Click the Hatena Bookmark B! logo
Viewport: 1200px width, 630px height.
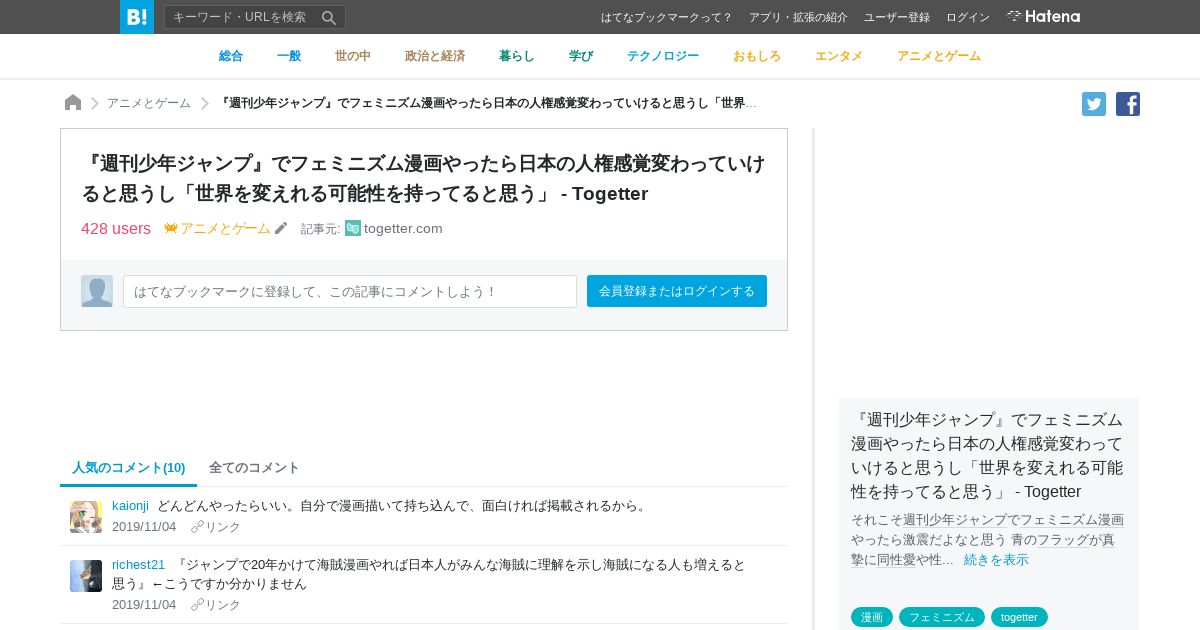pos(137,17)
